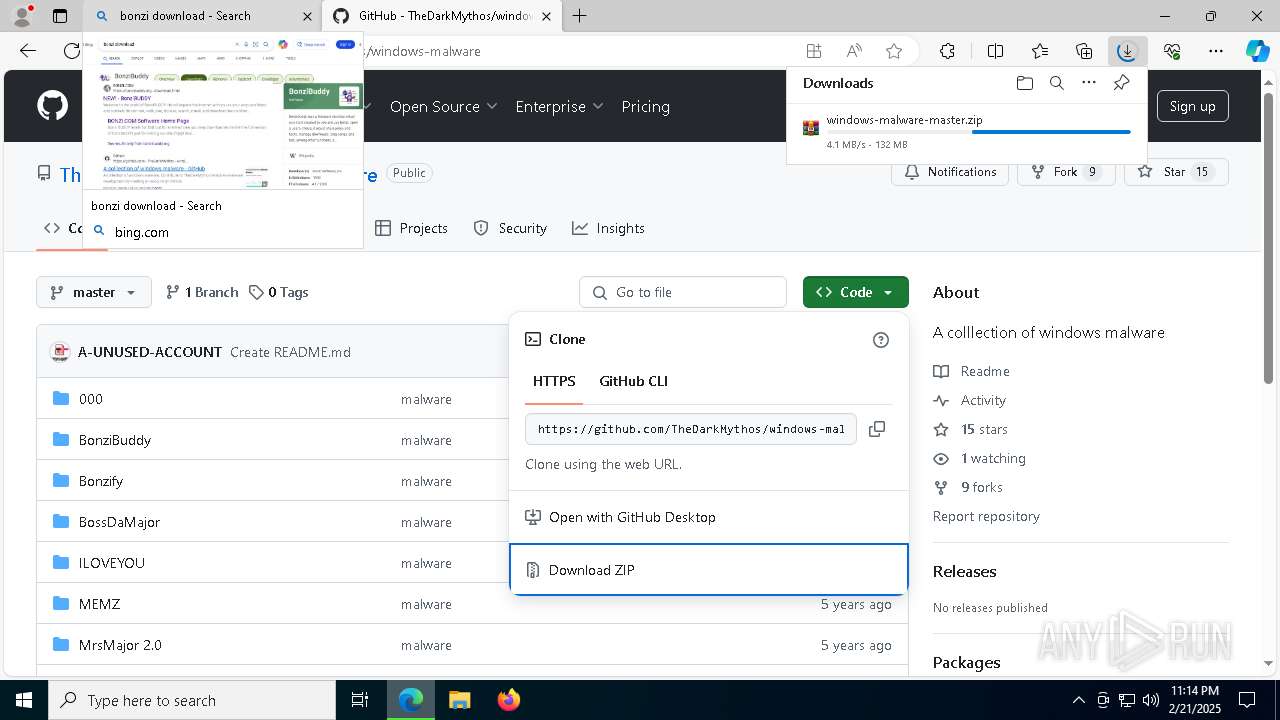
Task: Open Task View on taskbar
Action: 360,700
